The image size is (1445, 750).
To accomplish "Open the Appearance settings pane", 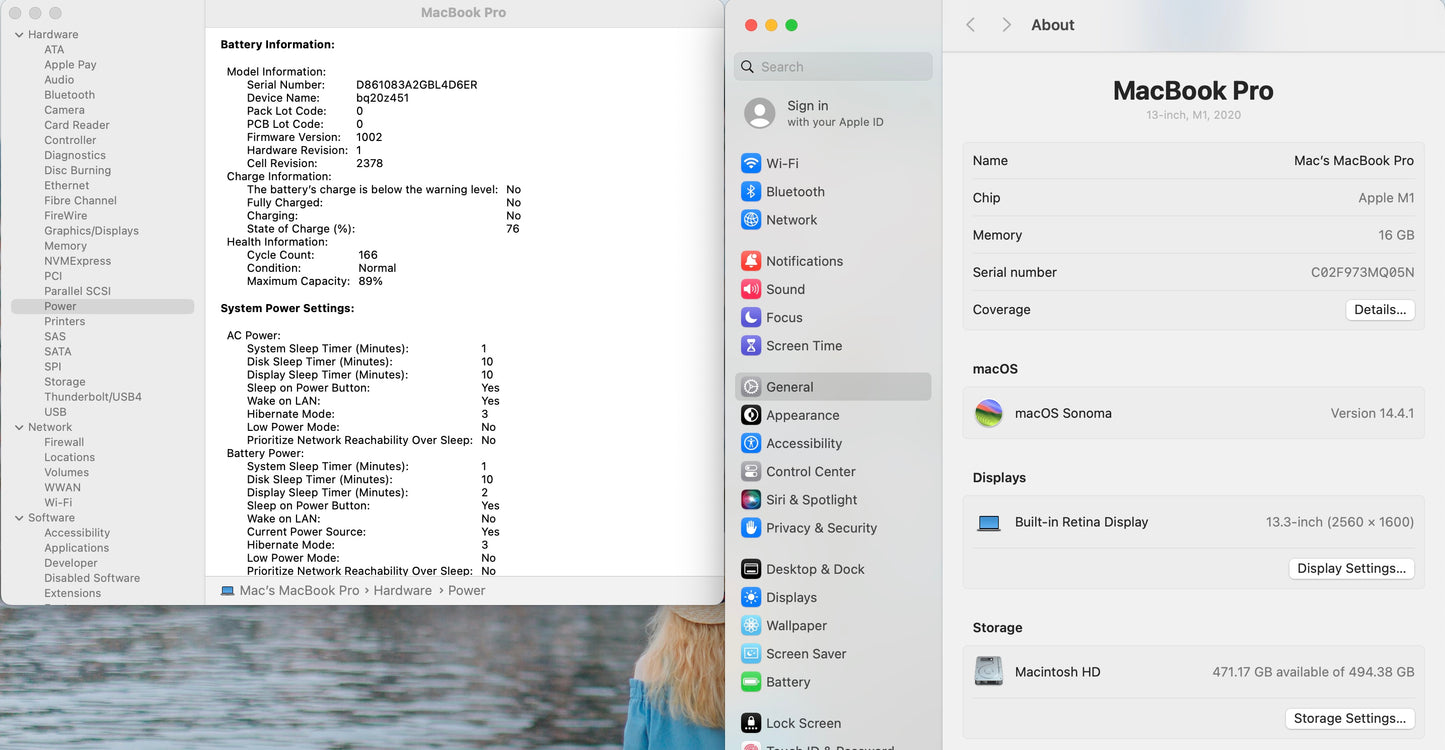I will [x=802, y=415].
